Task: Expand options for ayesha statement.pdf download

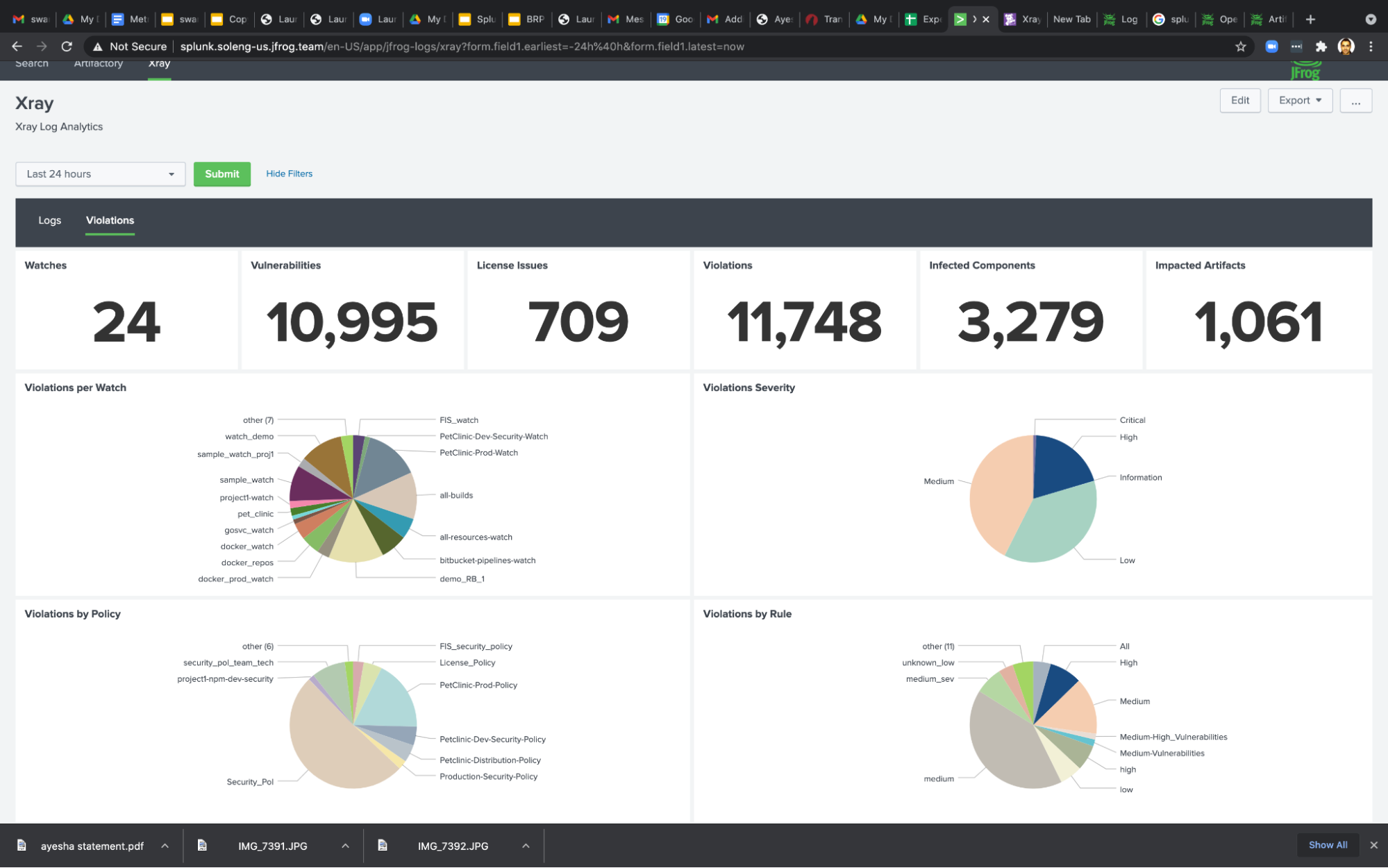Action: click(x=165, y=846)
